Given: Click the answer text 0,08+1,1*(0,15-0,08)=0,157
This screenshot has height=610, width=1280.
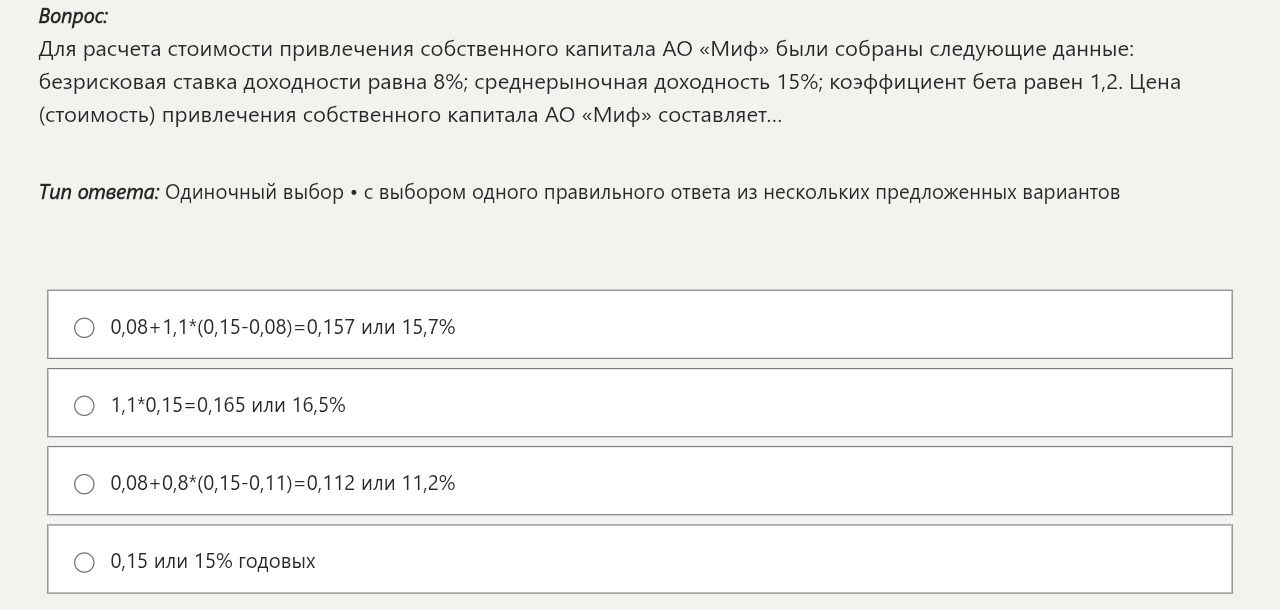Looking at the screenshot, I should (233, 327).
